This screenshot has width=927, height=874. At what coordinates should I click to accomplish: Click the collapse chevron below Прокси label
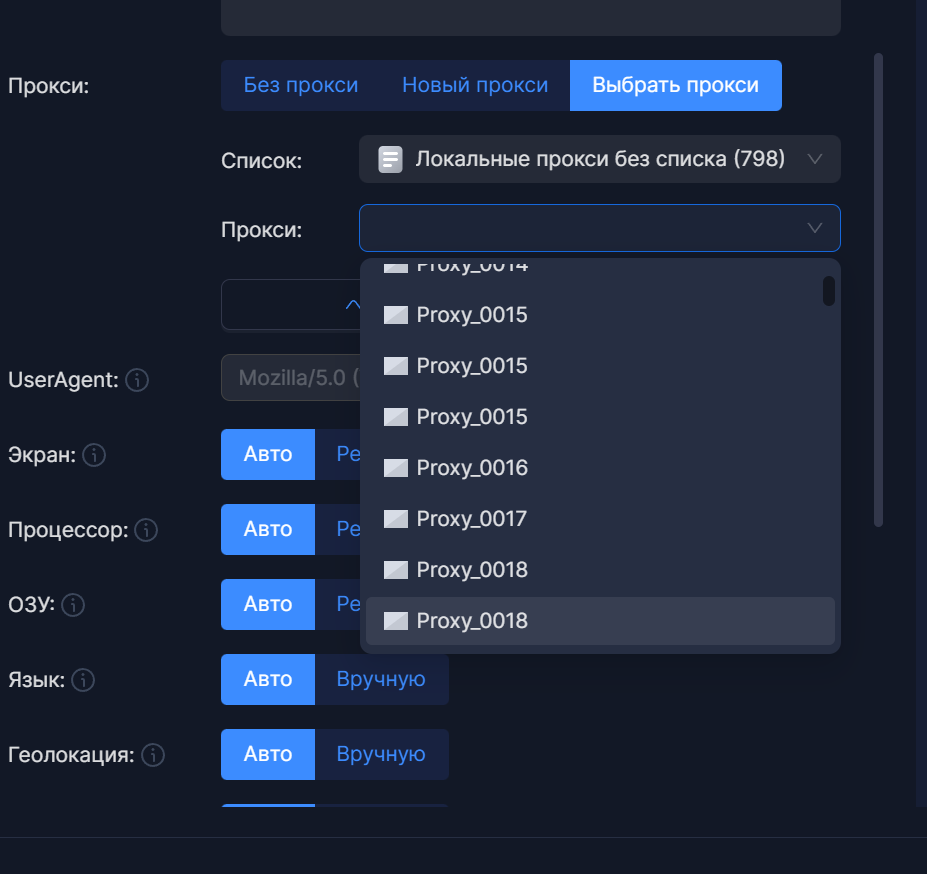click(x=352, y=304)
